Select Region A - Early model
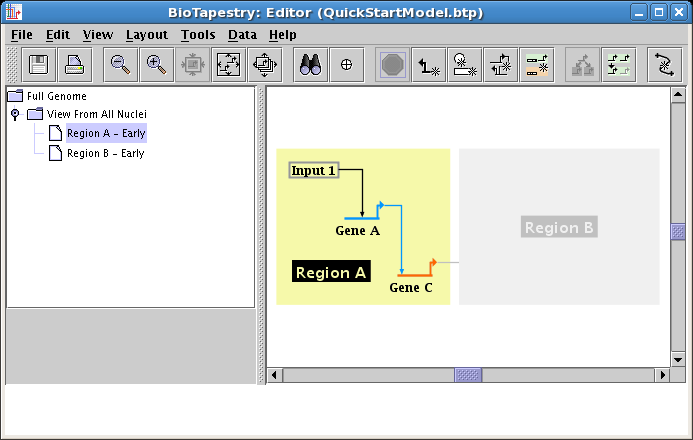 click(x=105, y=133)
